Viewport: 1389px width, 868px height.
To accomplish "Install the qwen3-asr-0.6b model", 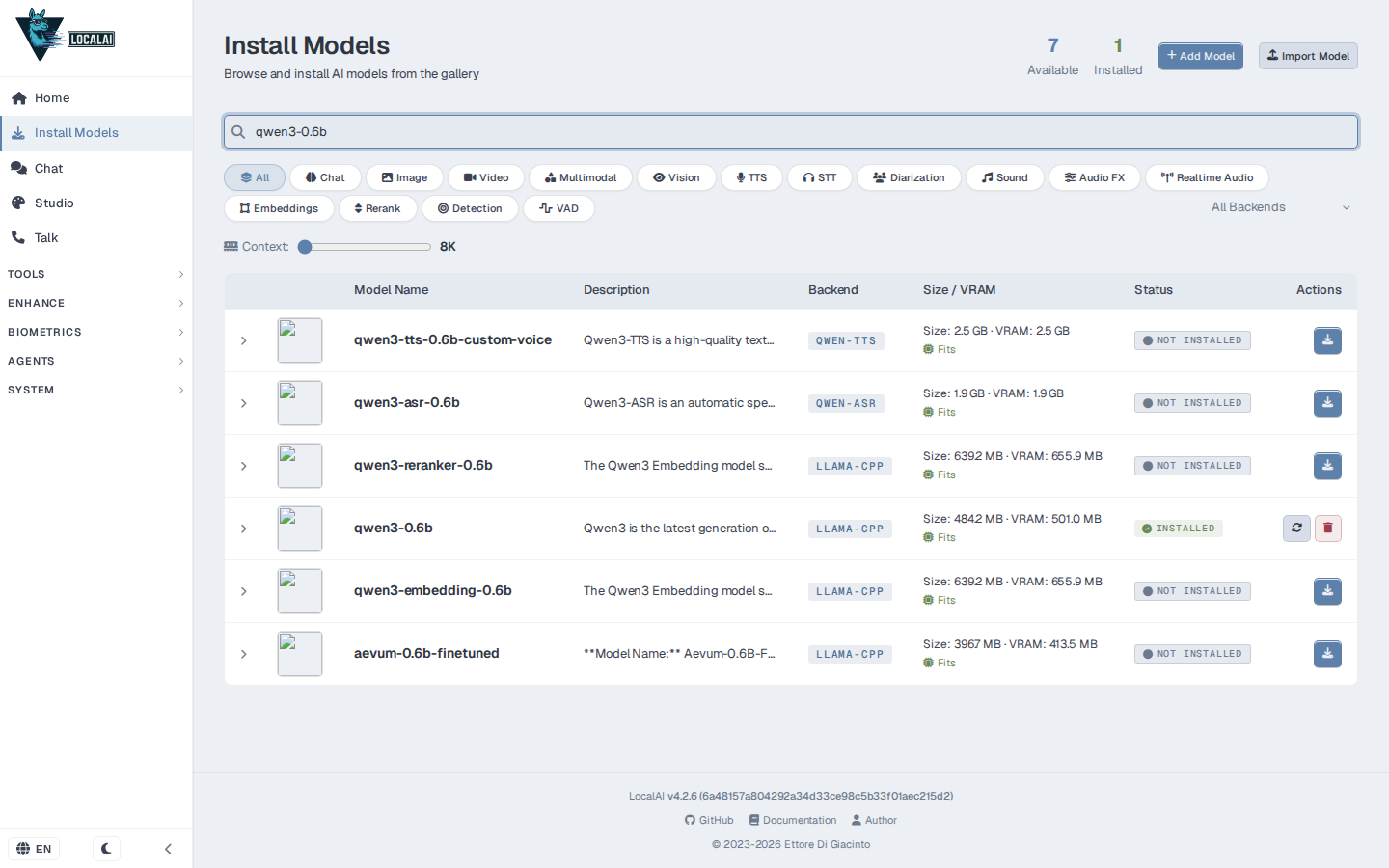I will pyautogui.click(x=1327, y=403).
